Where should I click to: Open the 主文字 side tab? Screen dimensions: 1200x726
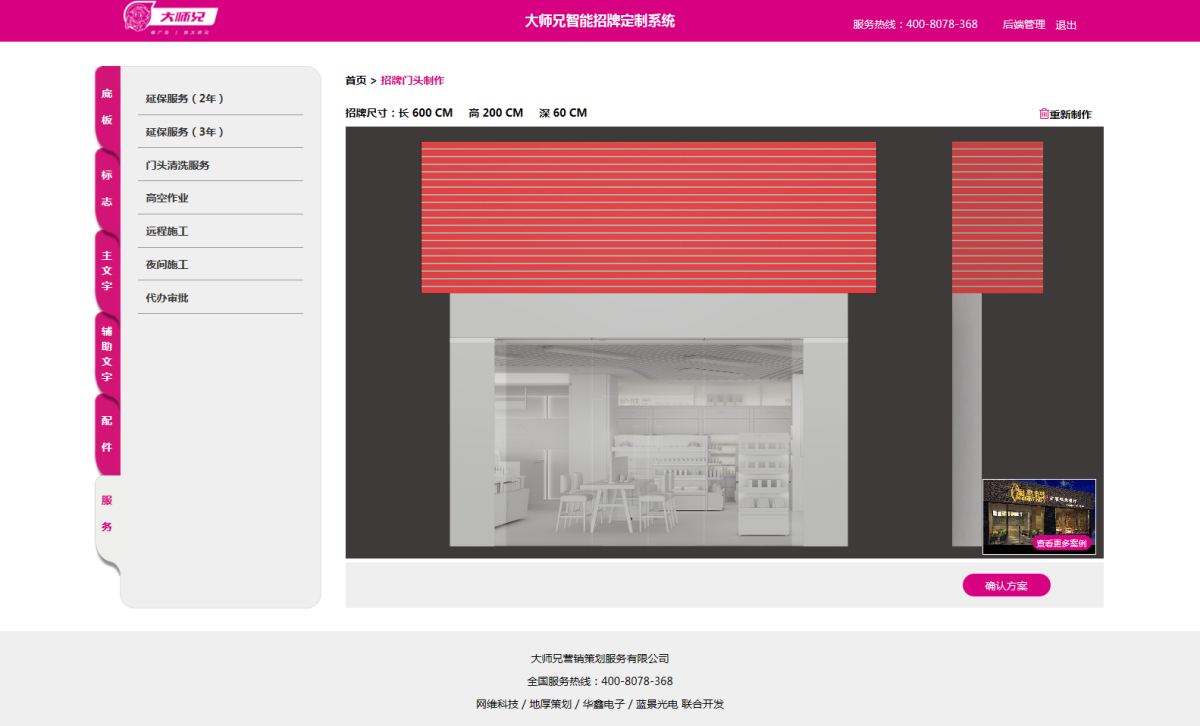(x=107, y=270)
